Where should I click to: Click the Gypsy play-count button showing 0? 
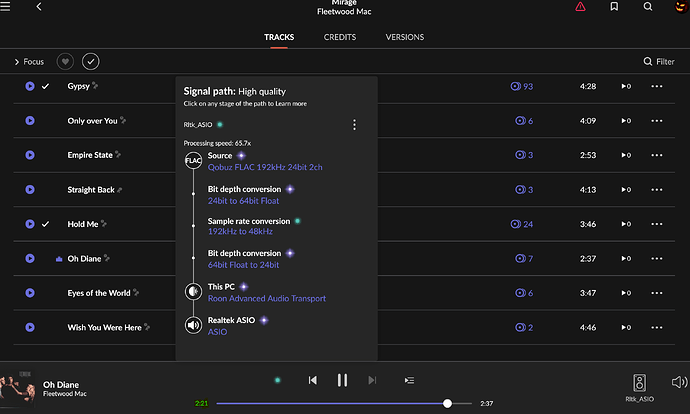(x=626, y=86)
